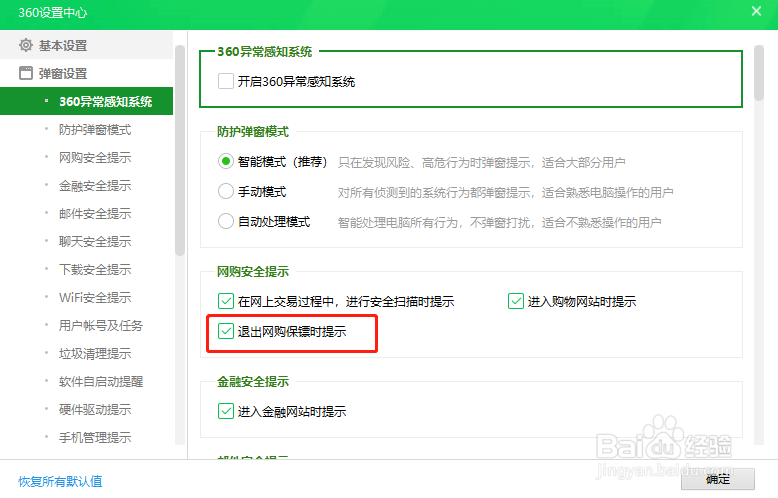This screenshot has width=778, height=498.
Task: Go to 网购安全提示 sidebar item
Action: (x=95, y=158)
